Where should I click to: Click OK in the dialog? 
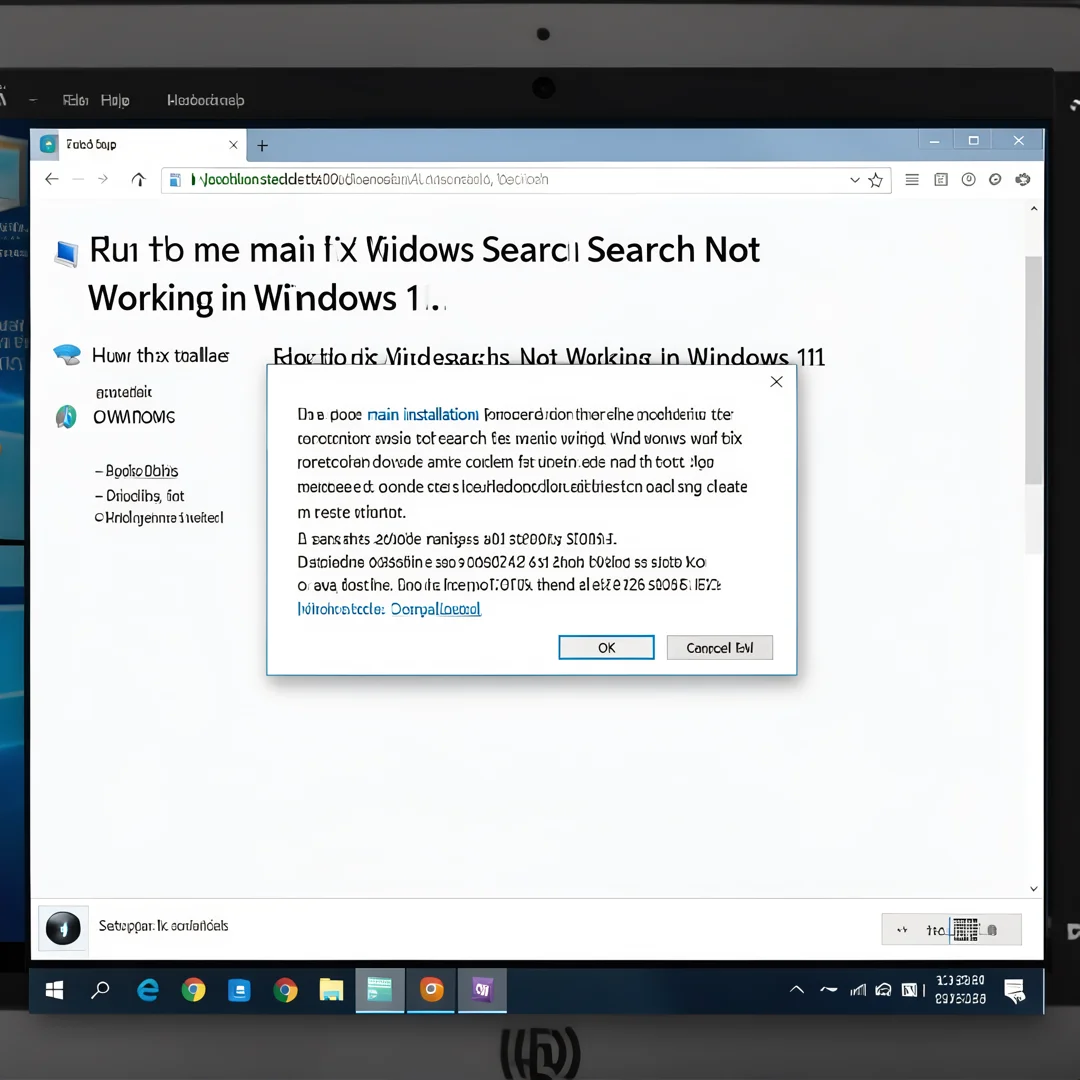[606, 647]
